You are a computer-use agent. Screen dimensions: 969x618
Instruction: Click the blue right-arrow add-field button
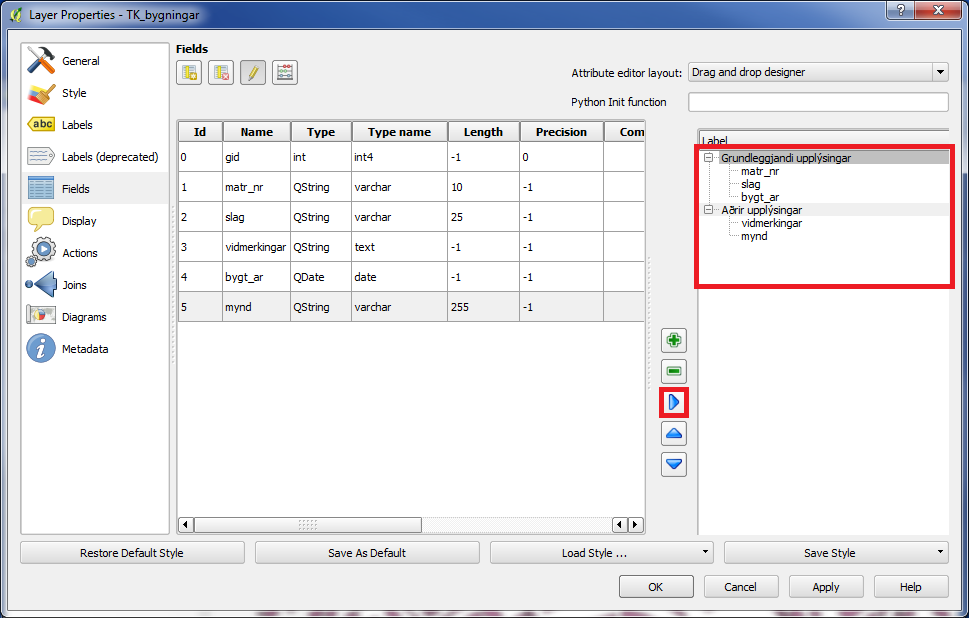pos(674,403)
